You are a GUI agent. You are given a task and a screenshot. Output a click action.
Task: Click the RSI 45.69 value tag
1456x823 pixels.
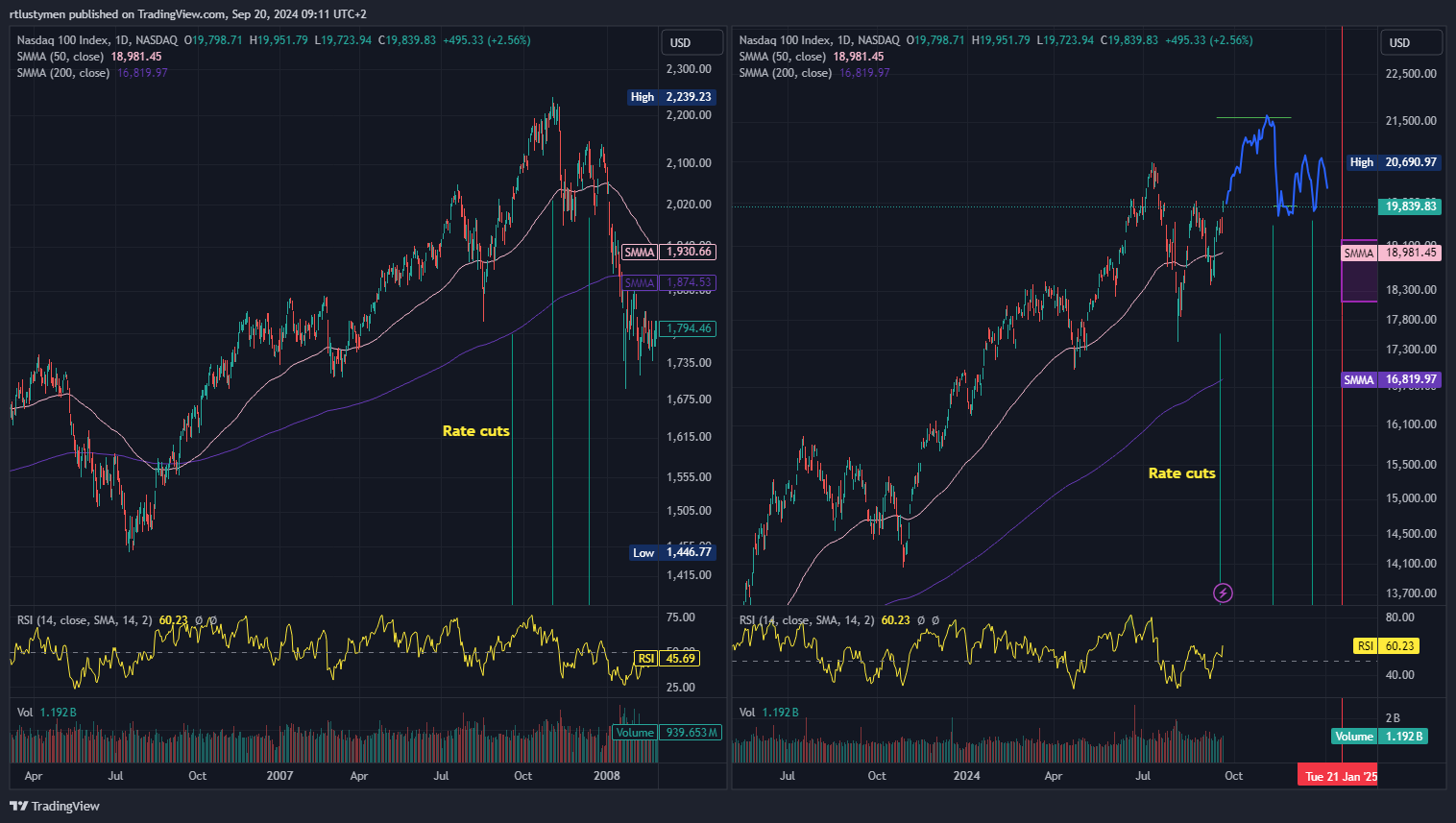click(667, 659)
